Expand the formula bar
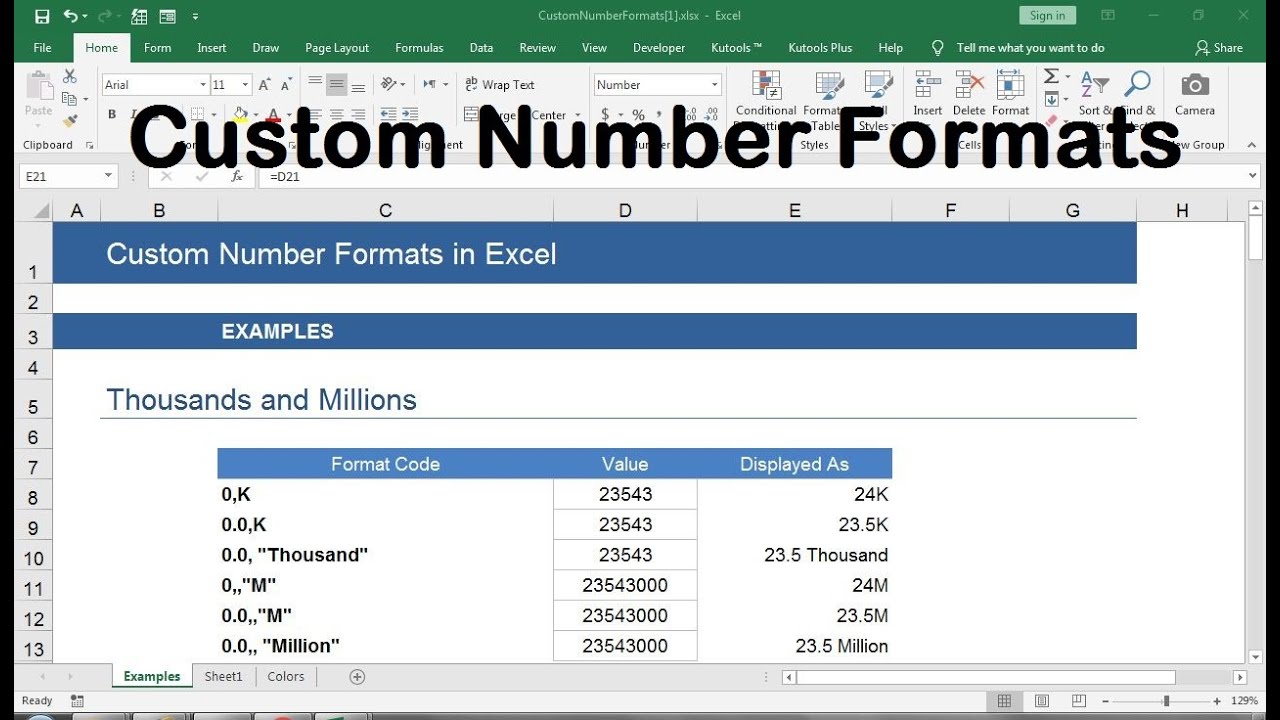The width and height of the screenshot is (1280, 720). click(x=1252, y=176)
